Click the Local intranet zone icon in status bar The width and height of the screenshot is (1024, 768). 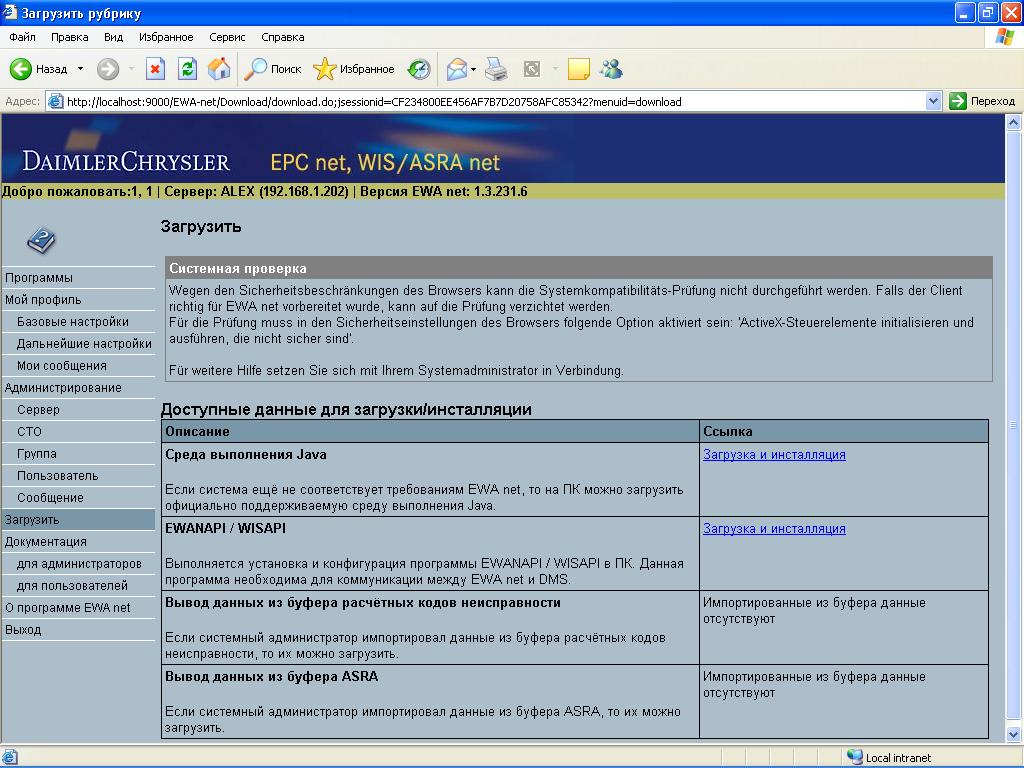click(854, 757)
